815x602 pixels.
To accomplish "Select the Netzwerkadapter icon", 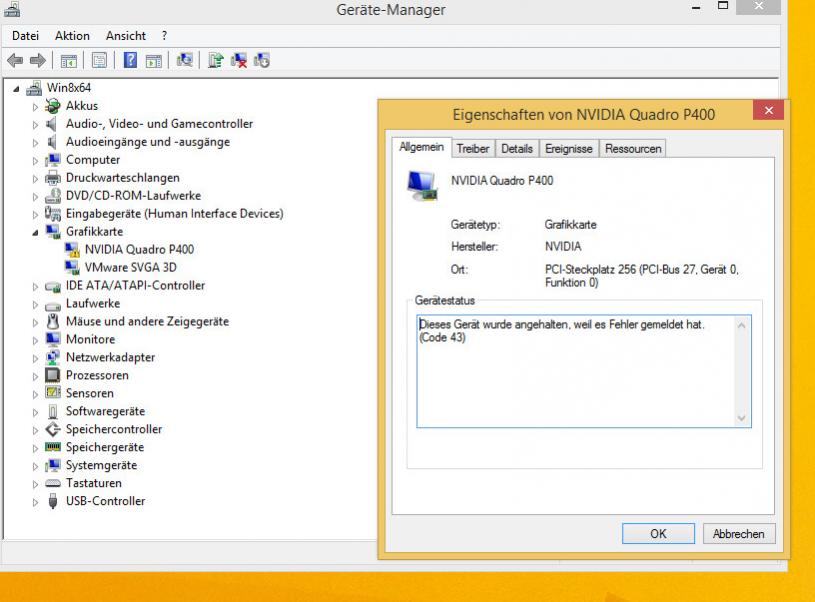I will click(x=52, y=357).
